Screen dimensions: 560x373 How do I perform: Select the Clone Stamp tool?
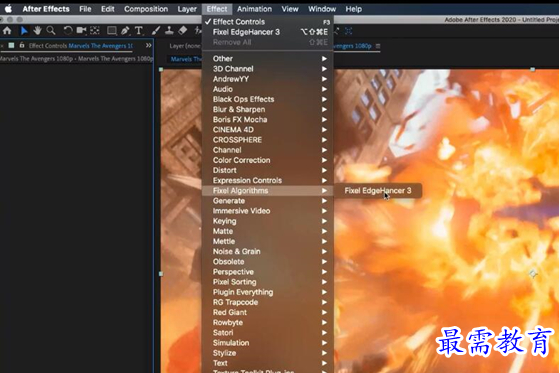click(169, 31)
